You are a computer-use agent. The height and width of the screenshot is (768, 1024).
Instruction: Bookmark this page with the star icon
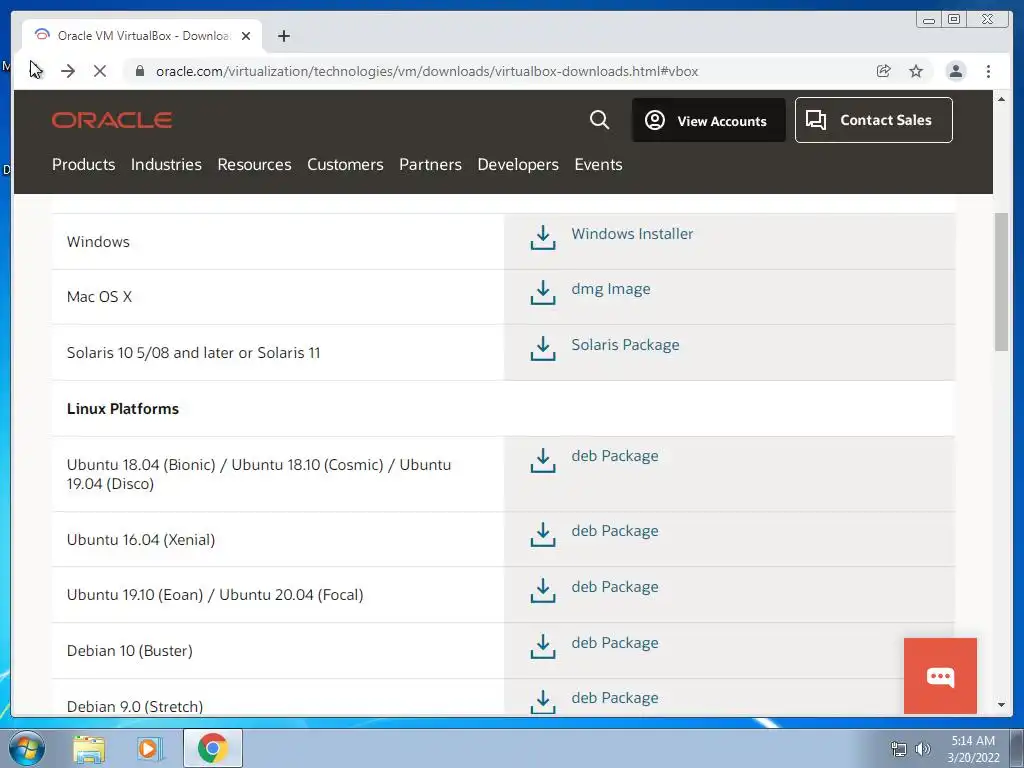pyautogui.click(x=916, y=71)
